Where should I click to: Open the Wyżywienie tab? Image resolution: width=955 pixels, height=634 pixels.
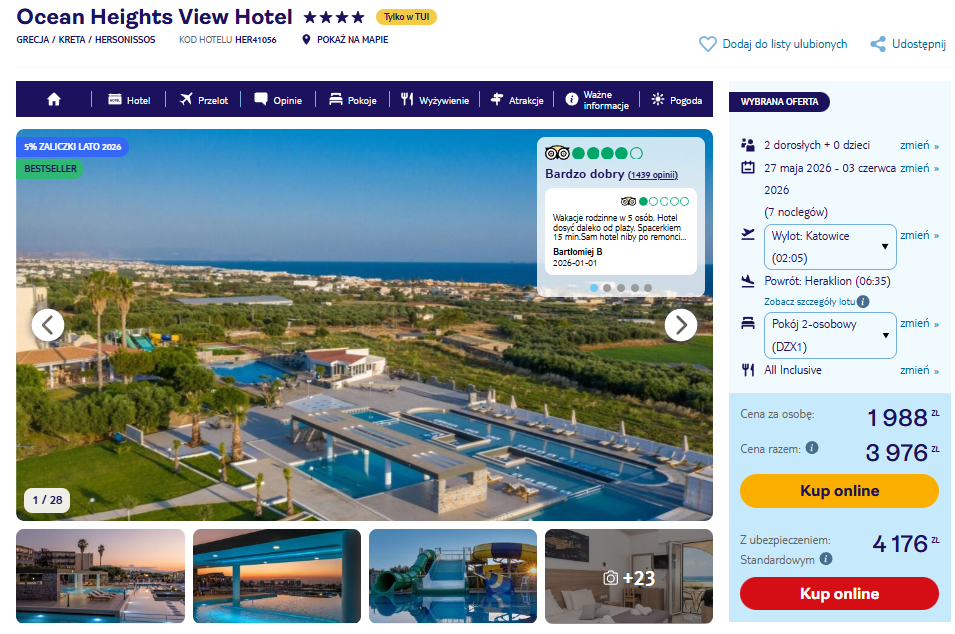tap(435, 100)
